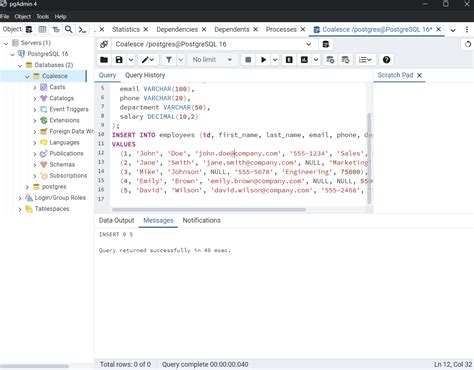Image resolution: width=474 pixels, height=370 pixels.
Task: Expand the Casts node
Action: click(35, 87)
